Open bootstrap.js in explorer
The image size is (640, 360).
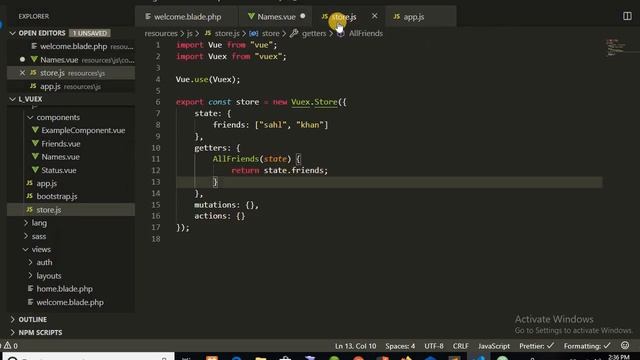point(57,196)
